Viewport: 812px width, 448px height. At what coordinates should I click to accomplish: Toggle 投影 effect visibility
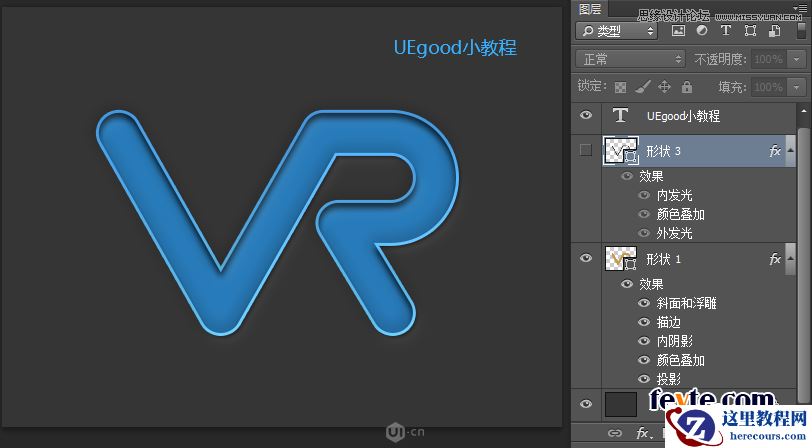pos(644,379)
